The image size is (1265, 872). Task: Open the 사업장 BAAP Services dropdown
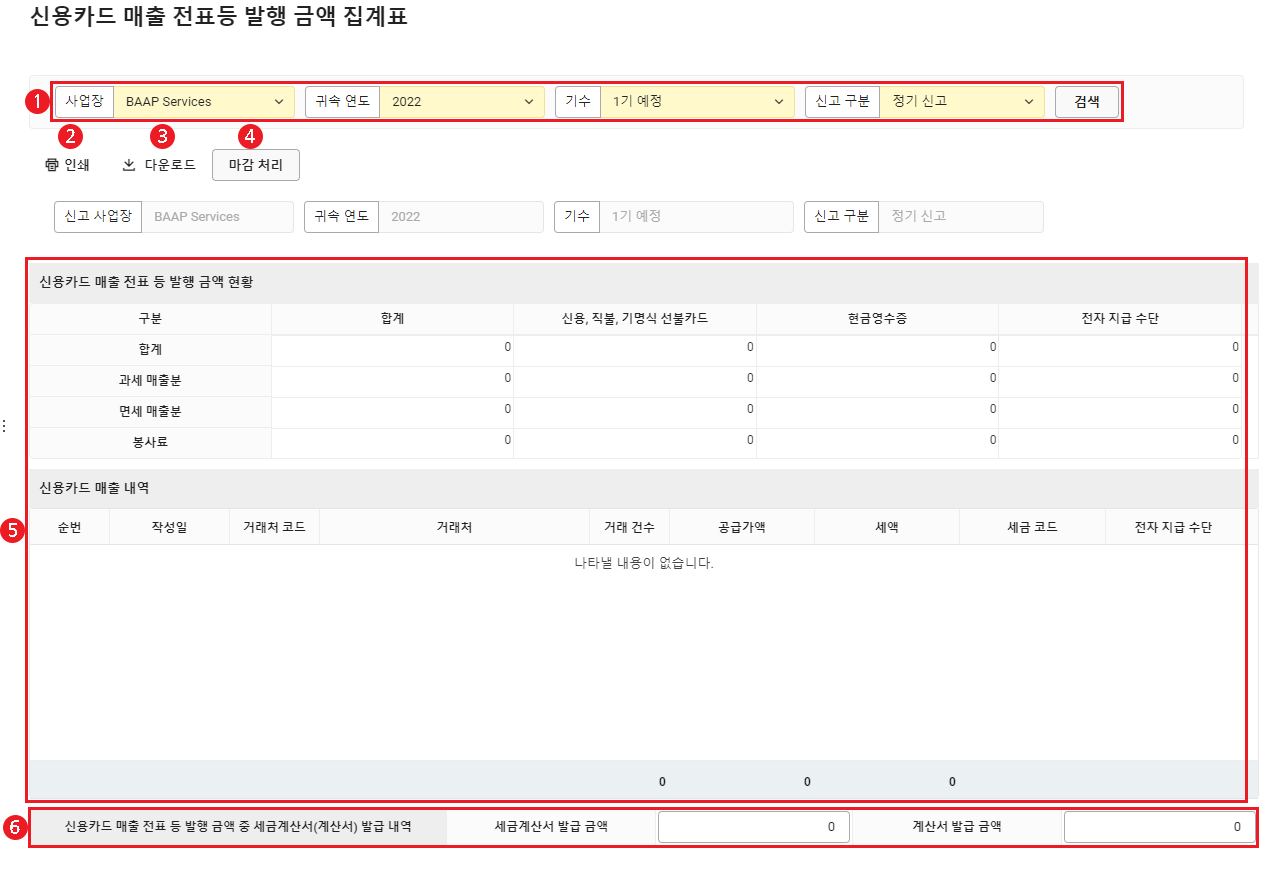[x=203, y=102]
